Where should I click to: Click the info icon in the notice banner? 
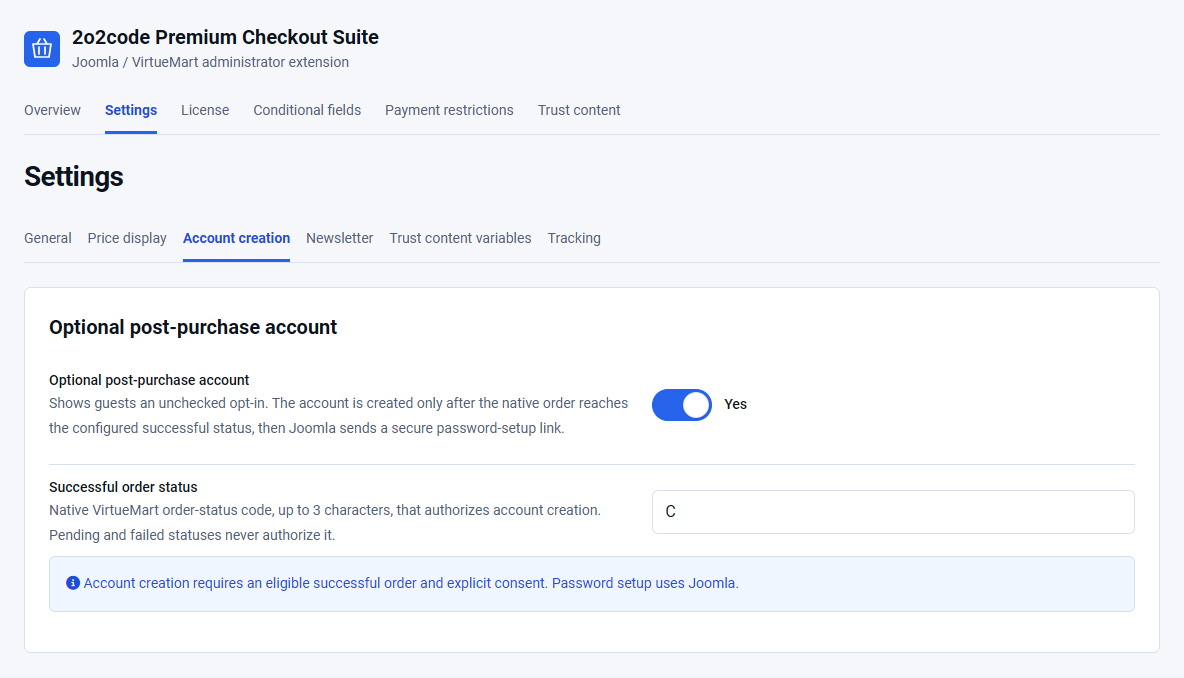pos(72,583)
